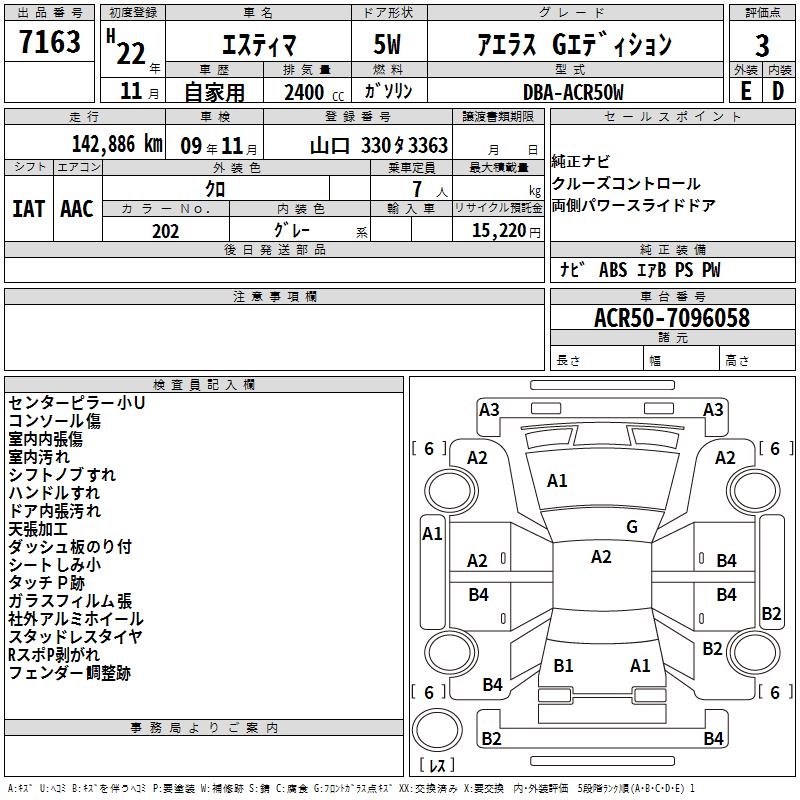Select the door type value 5W
800x800 pixels.
pyautogui.click(x=387, y=44)
